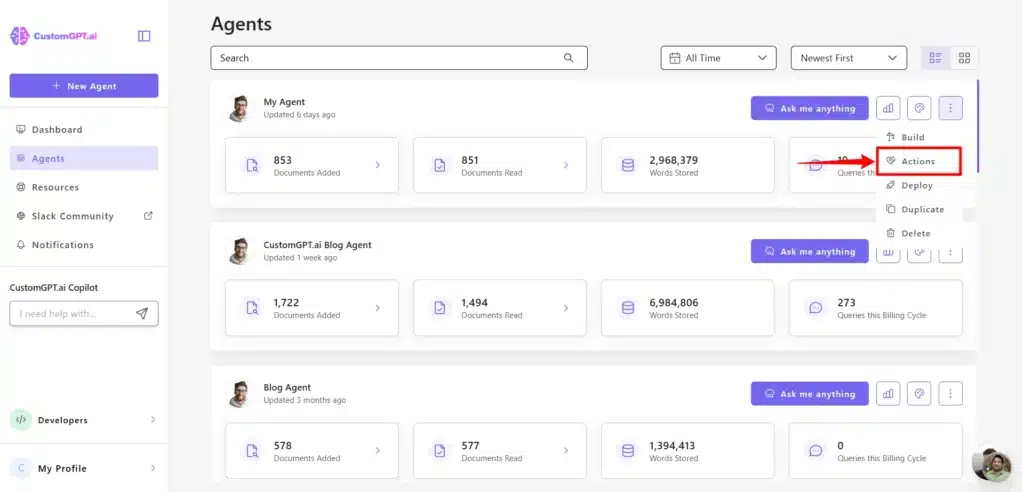Open palette customize icon for My Agent
Screen dimensions: 1024x492
[x=920, y=108]
